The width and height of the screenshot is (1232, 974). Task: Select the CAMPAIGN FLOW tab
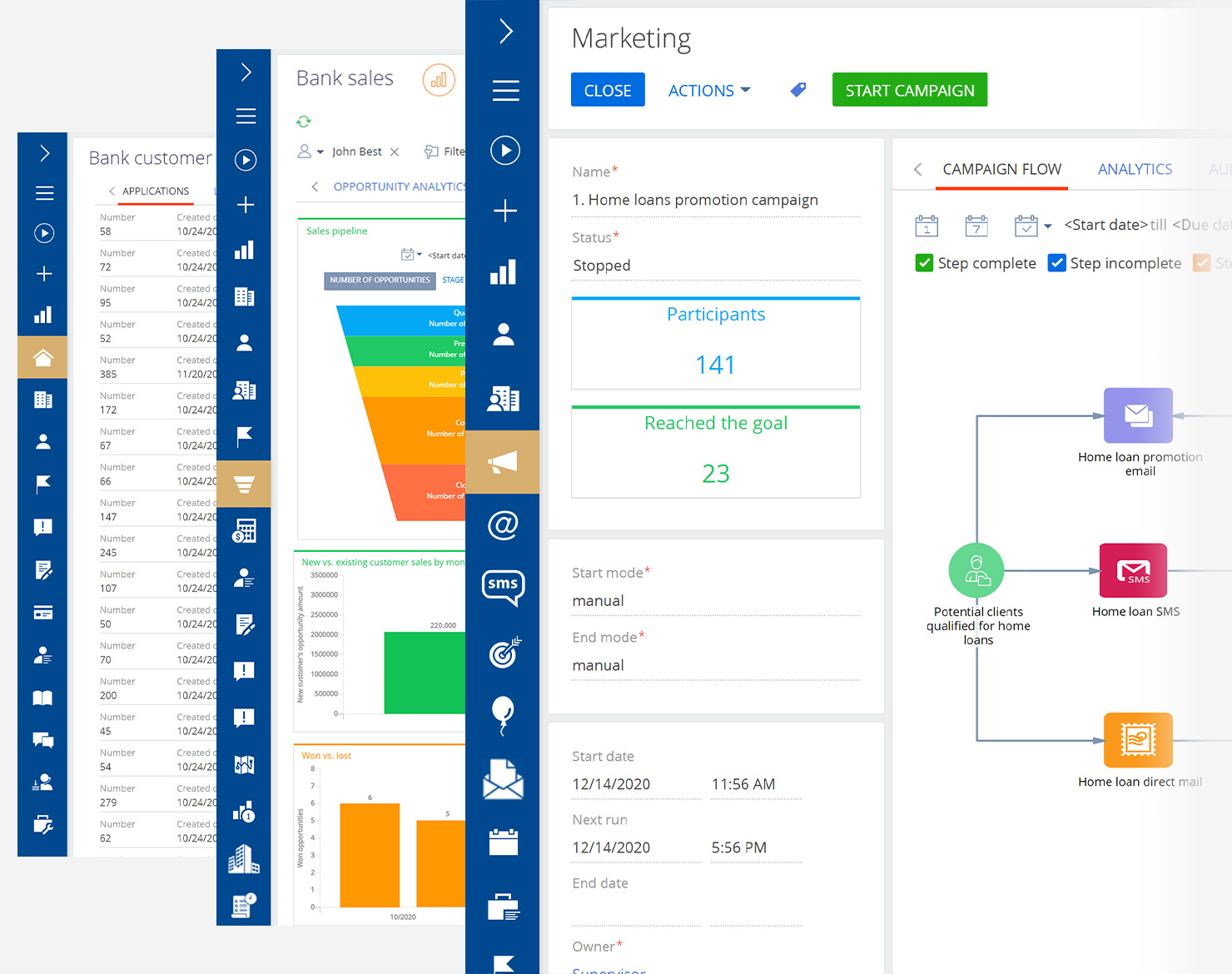point(1001,169)
